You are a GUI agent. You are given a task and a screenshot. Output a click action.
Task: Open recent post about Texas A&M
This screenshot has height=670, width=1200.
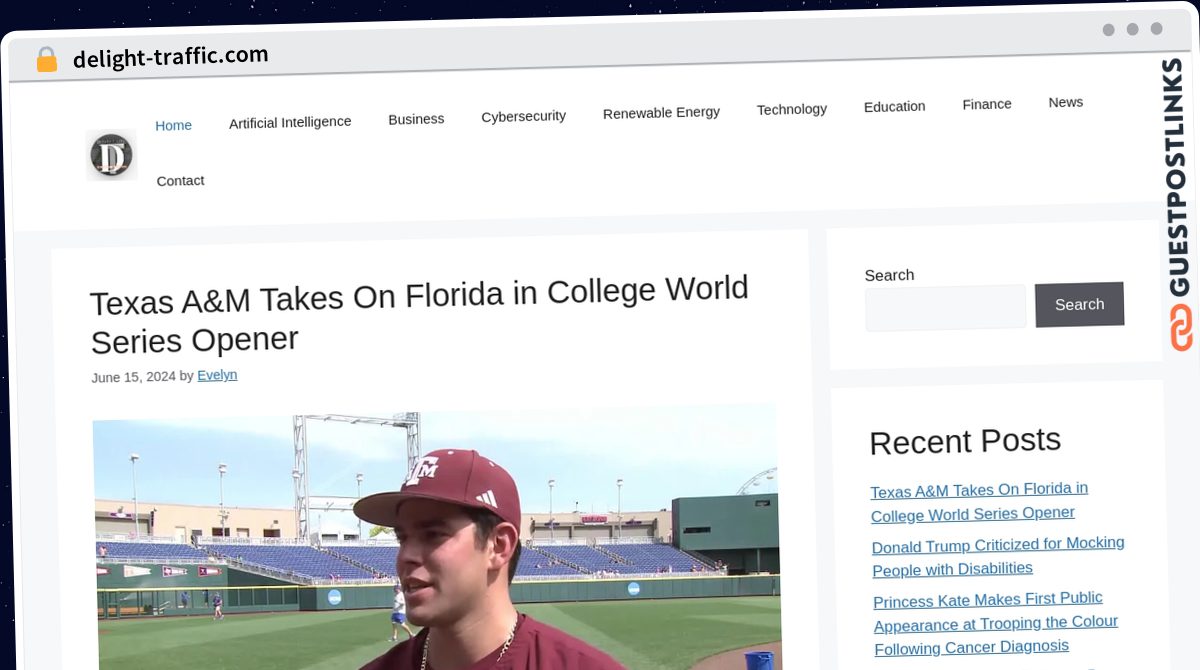[980, 501]
